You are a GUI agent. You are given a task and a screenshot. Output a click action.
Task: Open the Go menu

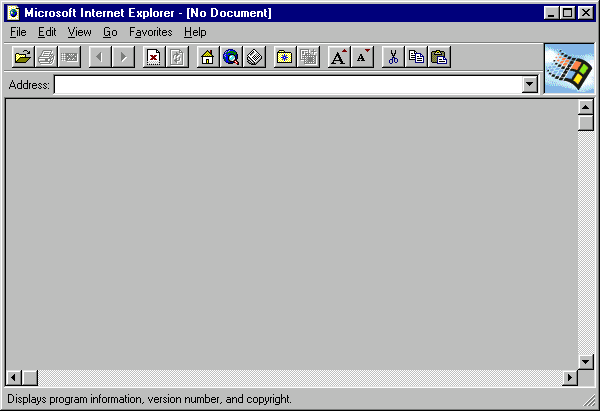click(110, 32)
